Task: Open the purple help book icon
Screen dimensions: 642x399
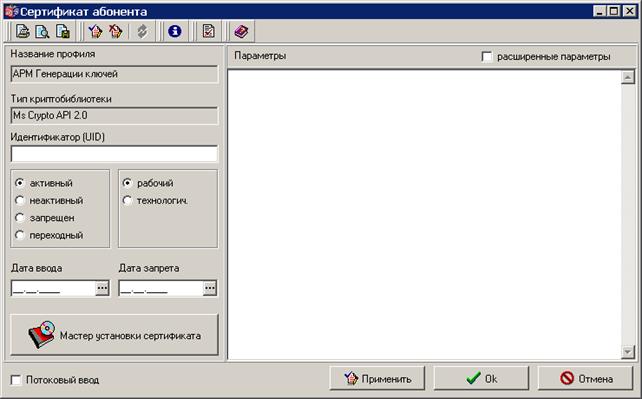Action: tap(241, 32)
